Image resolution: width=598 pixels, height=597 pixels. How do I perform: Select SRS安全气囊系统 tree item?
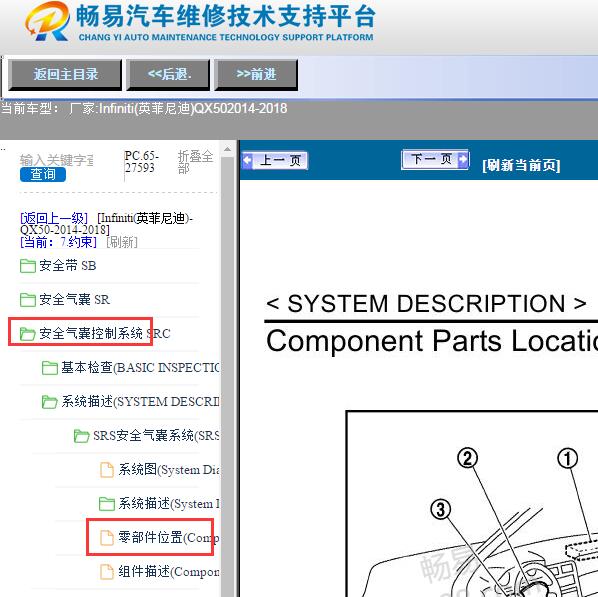(x=156, y=435)
